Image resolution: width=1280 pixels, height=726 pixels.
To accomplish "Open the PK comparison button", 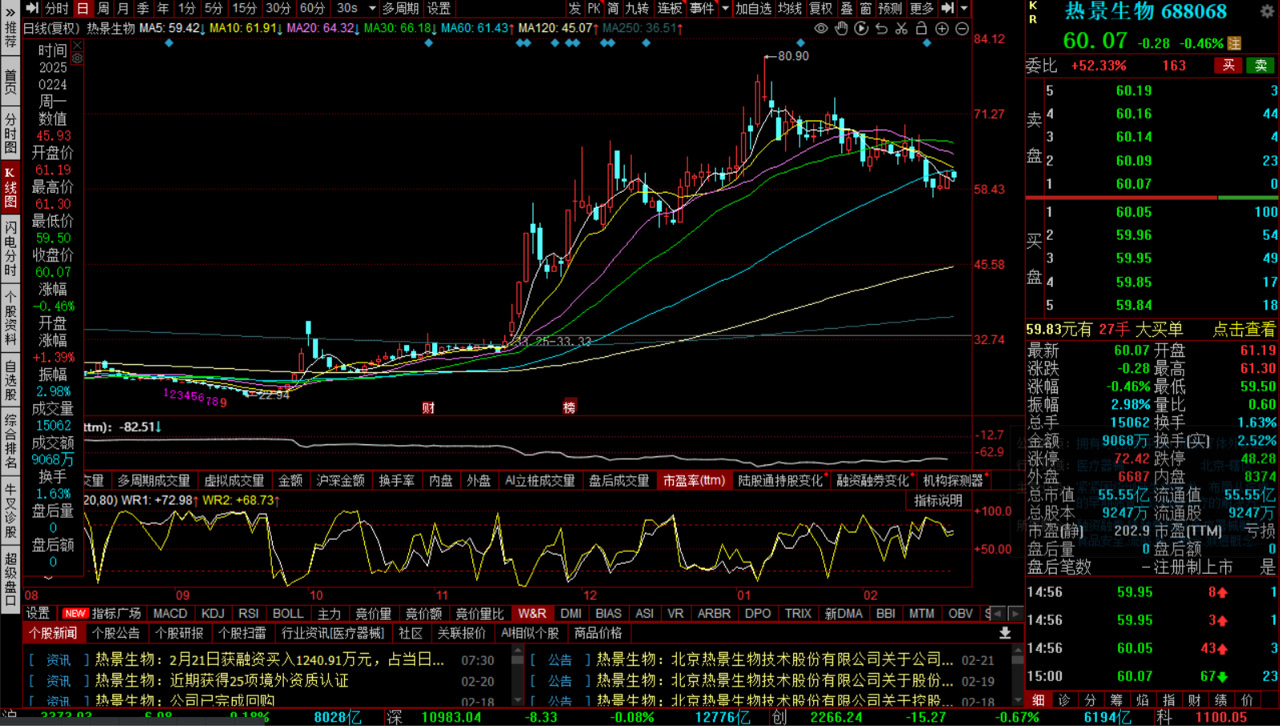I will pos(594,8).
